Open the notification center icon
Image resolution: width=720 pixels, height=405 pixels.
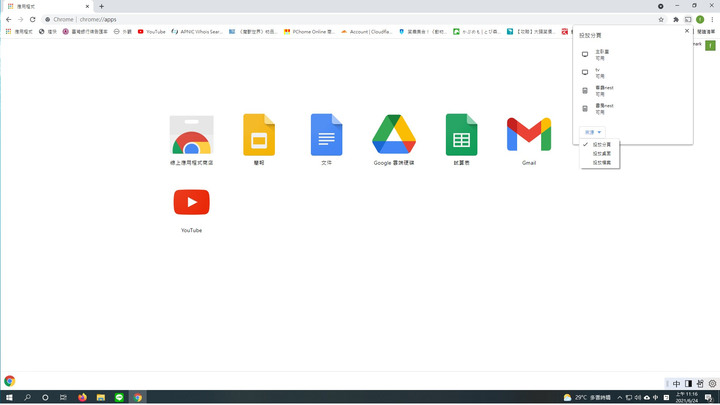click(709, 397)
